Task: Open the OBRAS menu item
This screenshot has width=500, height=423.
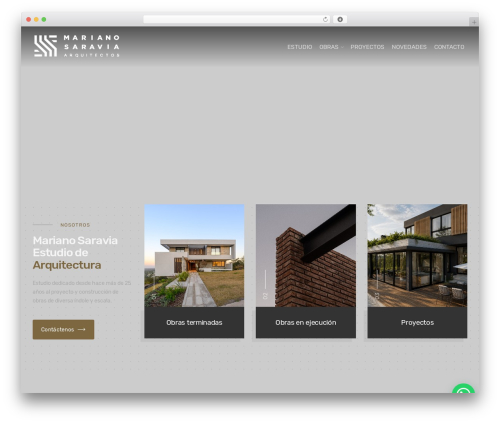Action: click(329, 47)
